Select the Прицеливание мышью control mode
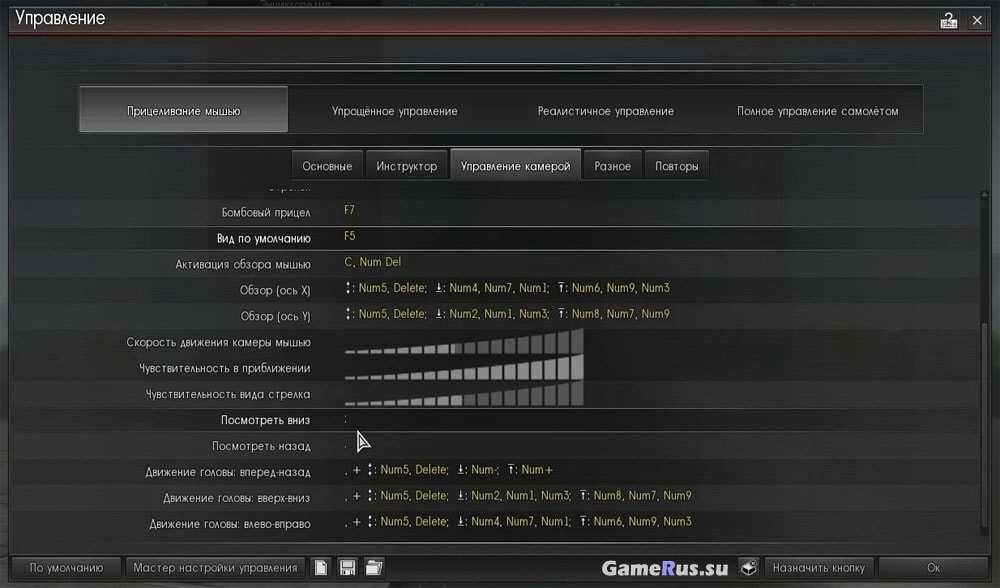 (183, 110)
